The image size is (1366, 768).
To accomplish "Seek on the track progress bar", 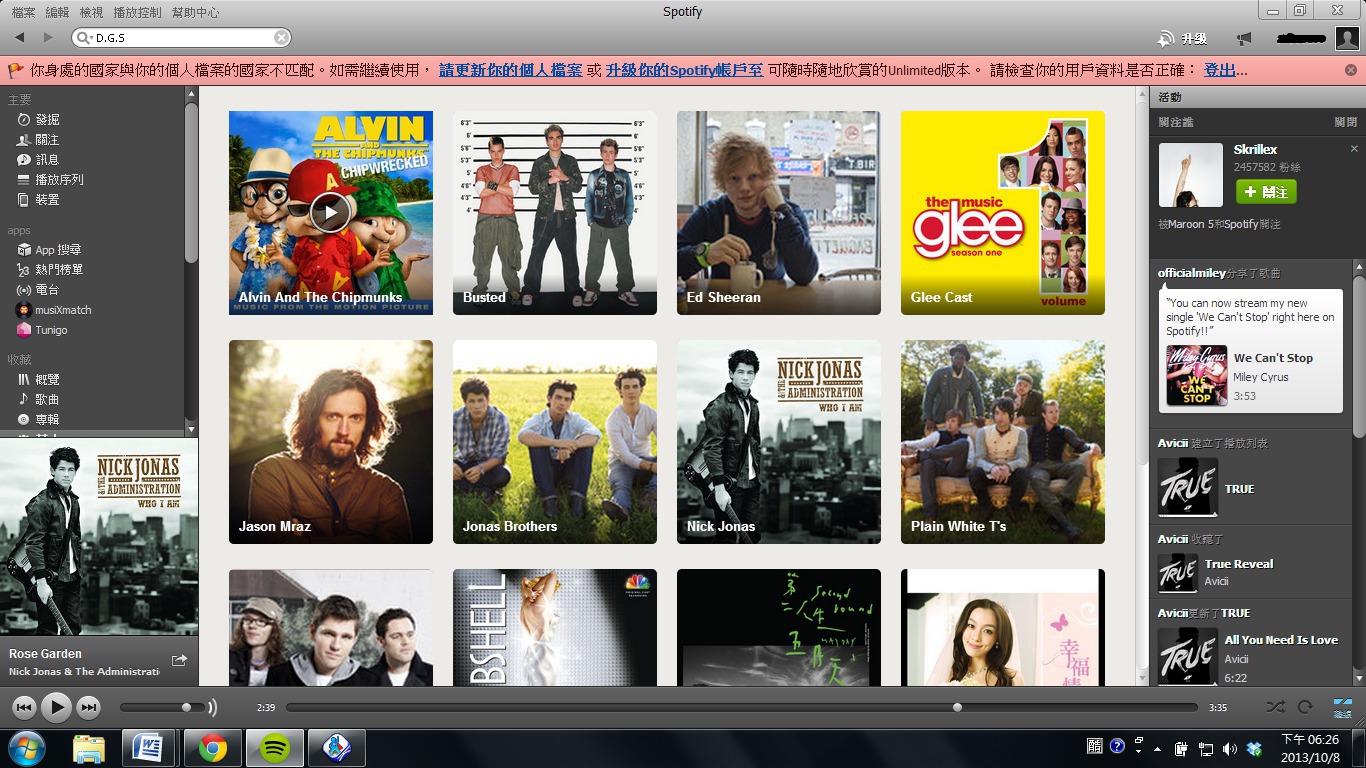I will tap(741, 708).
